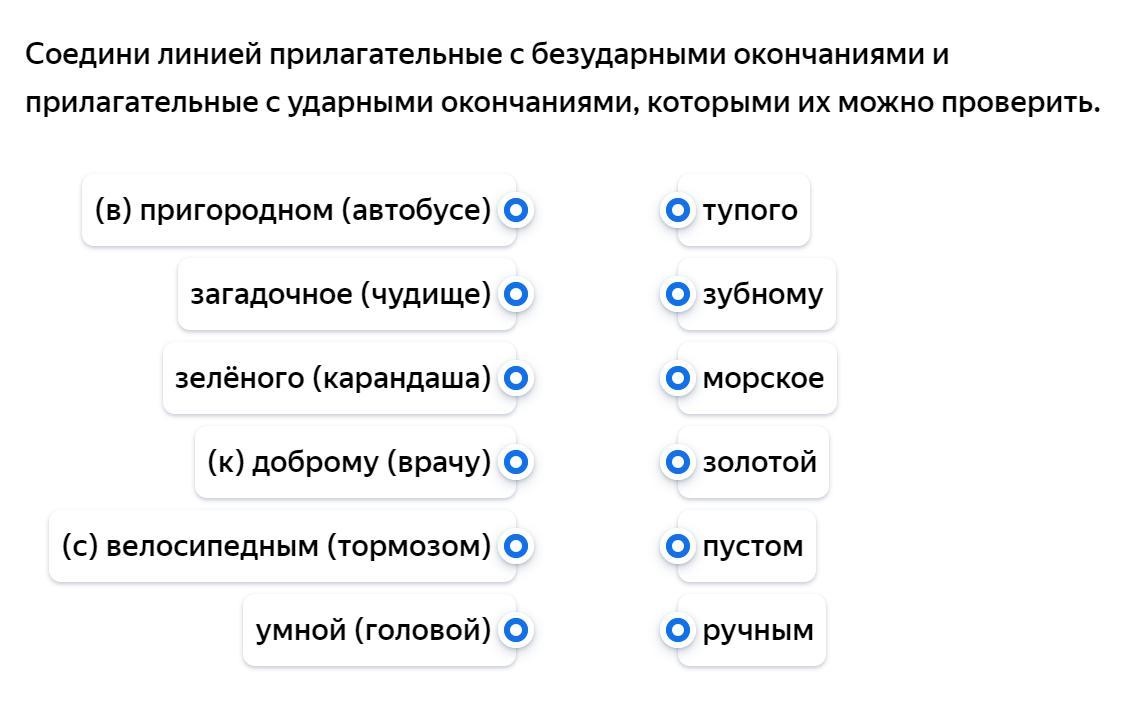
Task: Click connector dot next to «морское»
Action: click(x=677, y=379)
